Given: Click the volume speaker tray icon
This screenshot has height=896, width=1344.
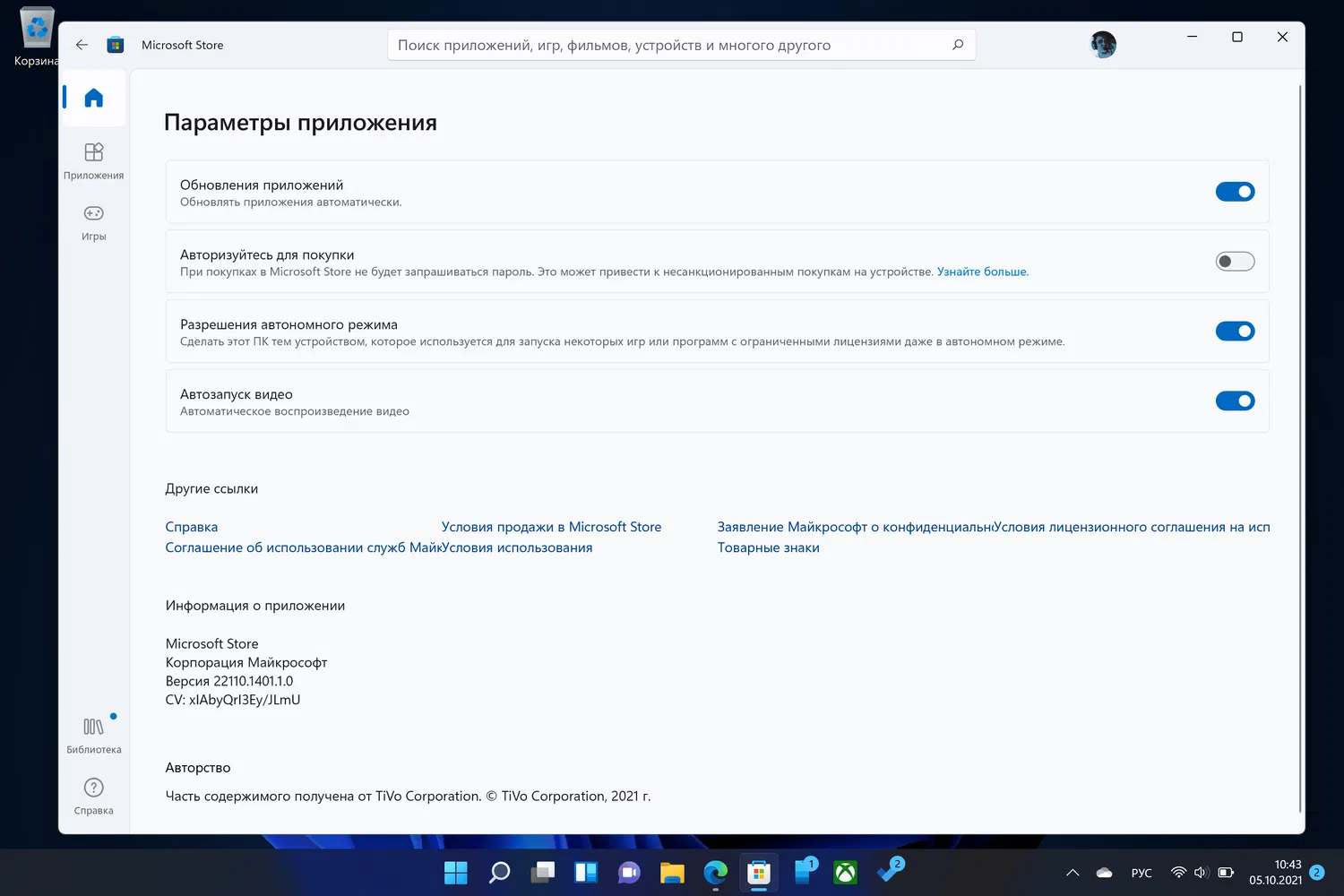Looking at the screenshot, I should [1202, 873].
